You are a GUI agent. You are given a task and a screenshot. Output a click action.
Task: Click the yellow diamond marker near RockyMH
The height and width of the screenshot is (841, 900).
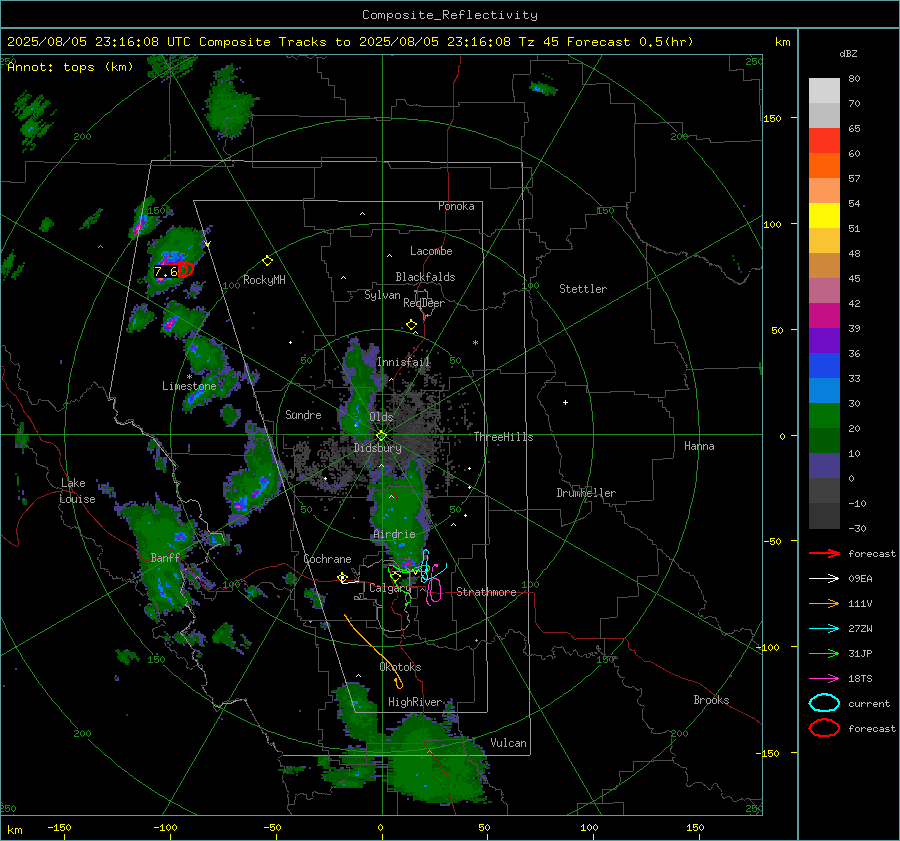click(267, 261)
